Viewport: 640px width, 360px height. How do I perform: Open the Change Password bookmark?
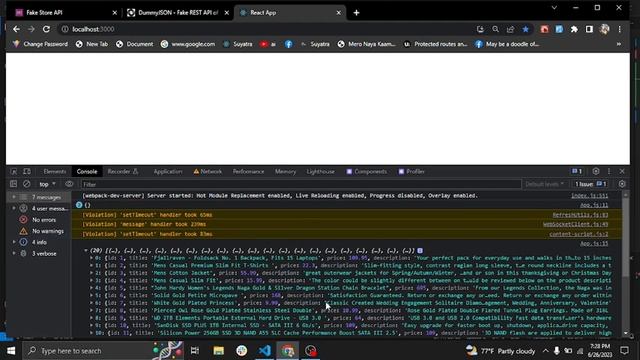(x=40, y=44)
